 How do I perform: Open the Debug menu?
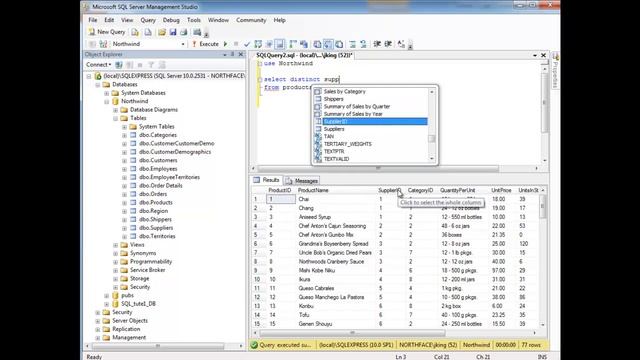pyautogui.click(x=171, y=20)
